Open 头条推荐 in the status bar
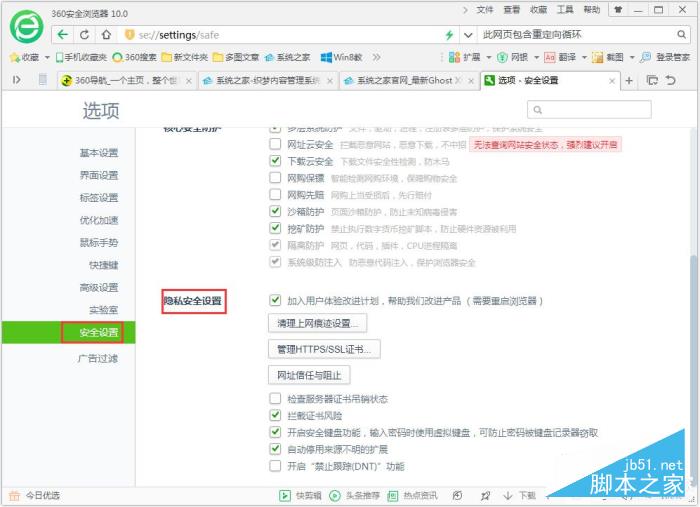Screen dimensions: 700x507 [x=354, y=495]
